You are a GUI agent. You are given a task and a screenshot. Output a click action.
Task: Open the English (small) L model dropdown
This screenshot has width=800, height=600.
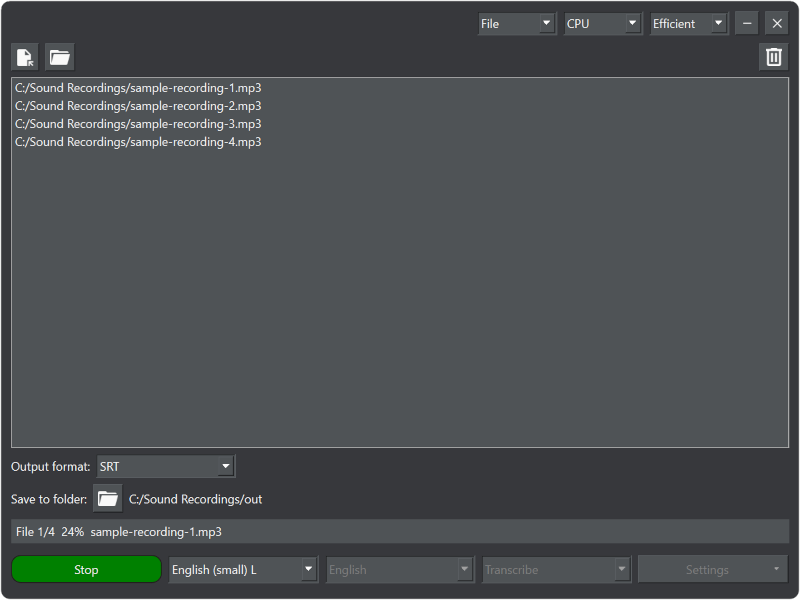coord(243,569)
